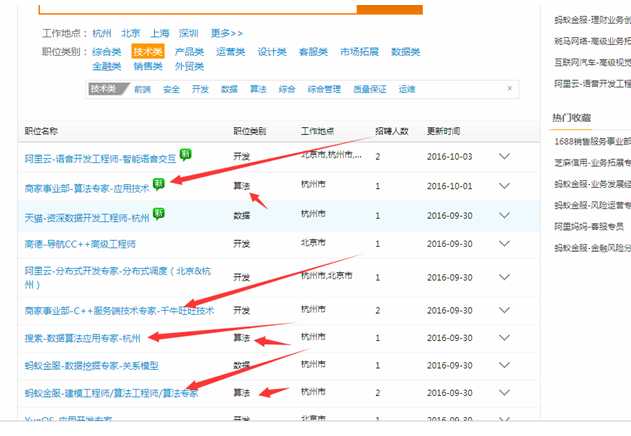The height and width of the screenshot is (436, 631).
Task: Select the 综合类 job category
Action: (x=107, y=52)
